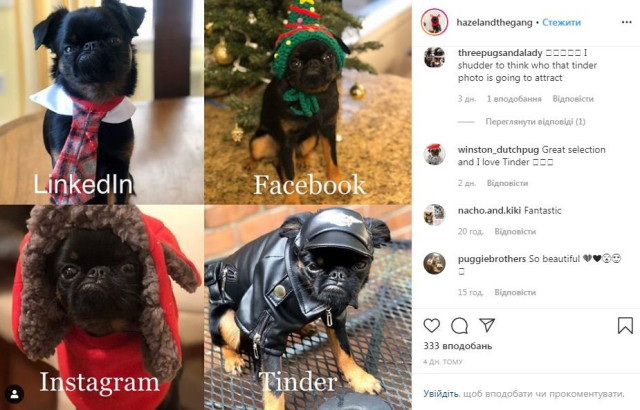This screenshot has width=640, height=410.
Task: Open the three-dots more options menu
Action: 627,22
